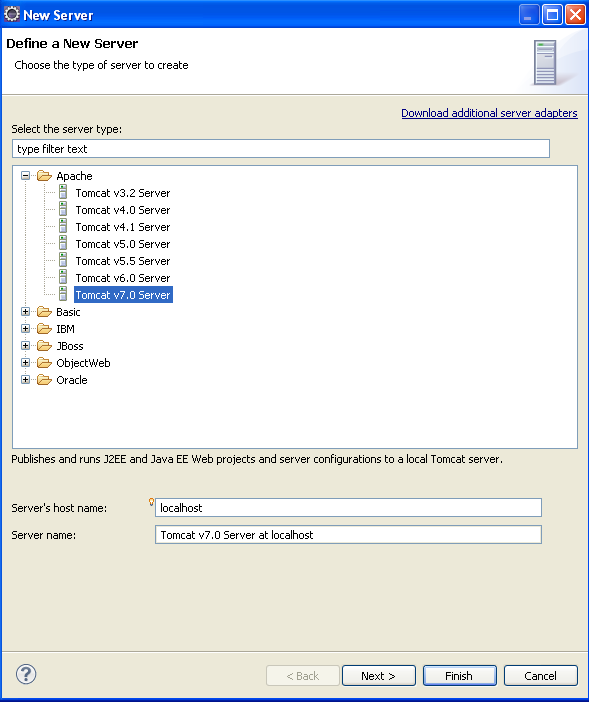This screenshot has width=589, height=702.
Task: Click the Tomcat v3.2 Server icon
Action: (x=63, y=193)
